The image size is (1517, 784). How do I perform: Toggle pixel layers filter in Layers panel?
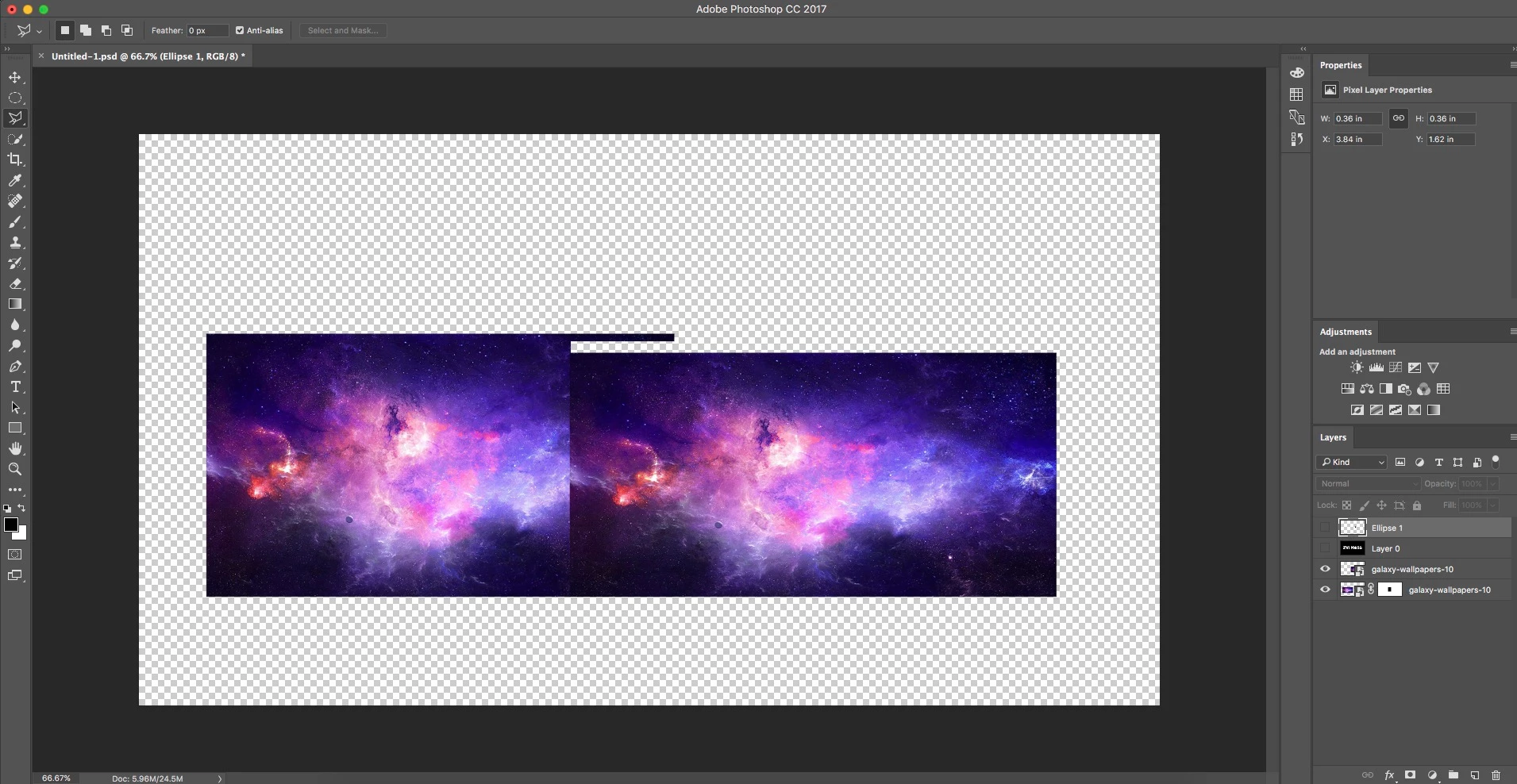tap(1400, 462)
